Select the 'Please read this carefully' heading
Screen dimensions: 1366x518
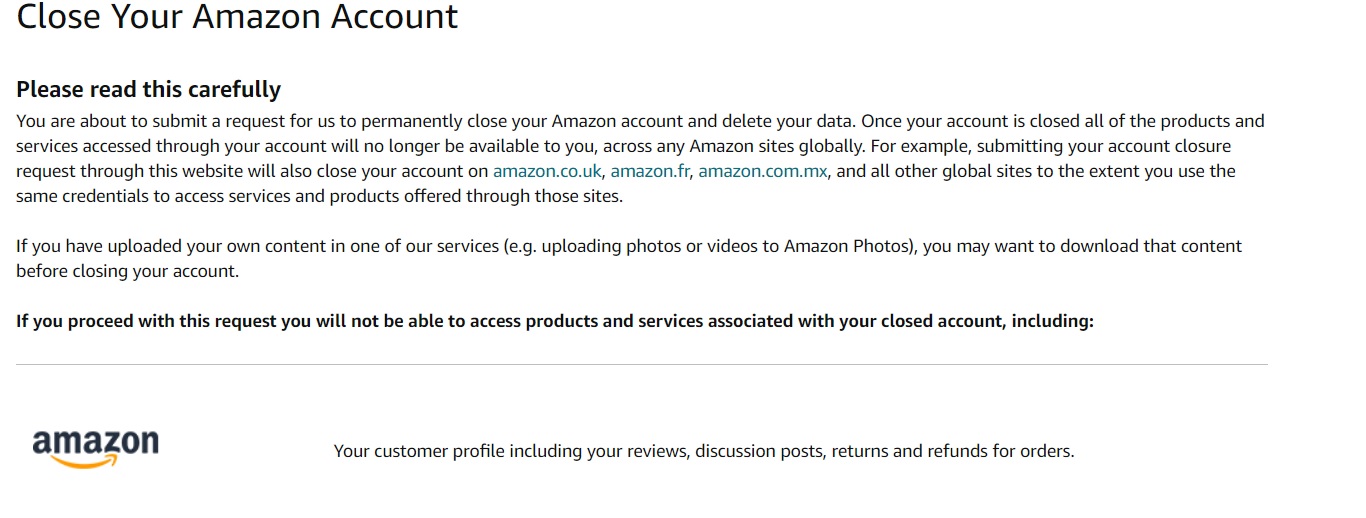click(x=148, y=89)
